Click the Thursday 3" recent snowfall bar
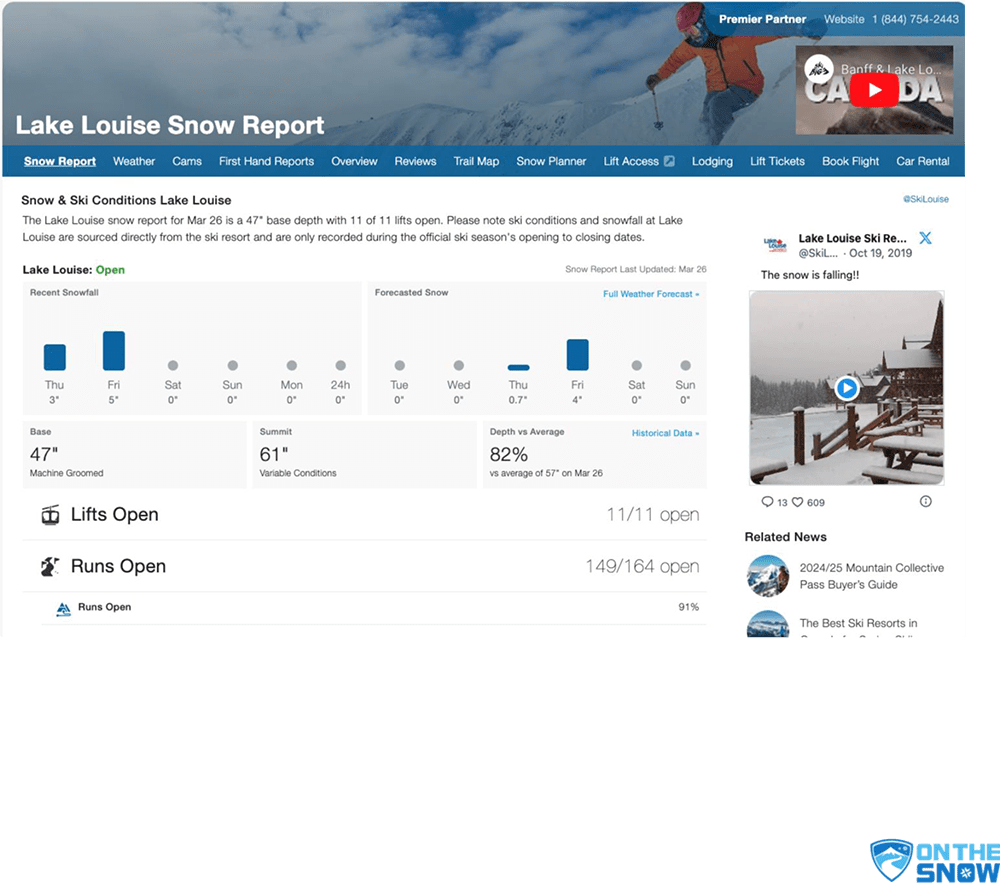This screenshot has height=883, width=1000. [54, 357]
